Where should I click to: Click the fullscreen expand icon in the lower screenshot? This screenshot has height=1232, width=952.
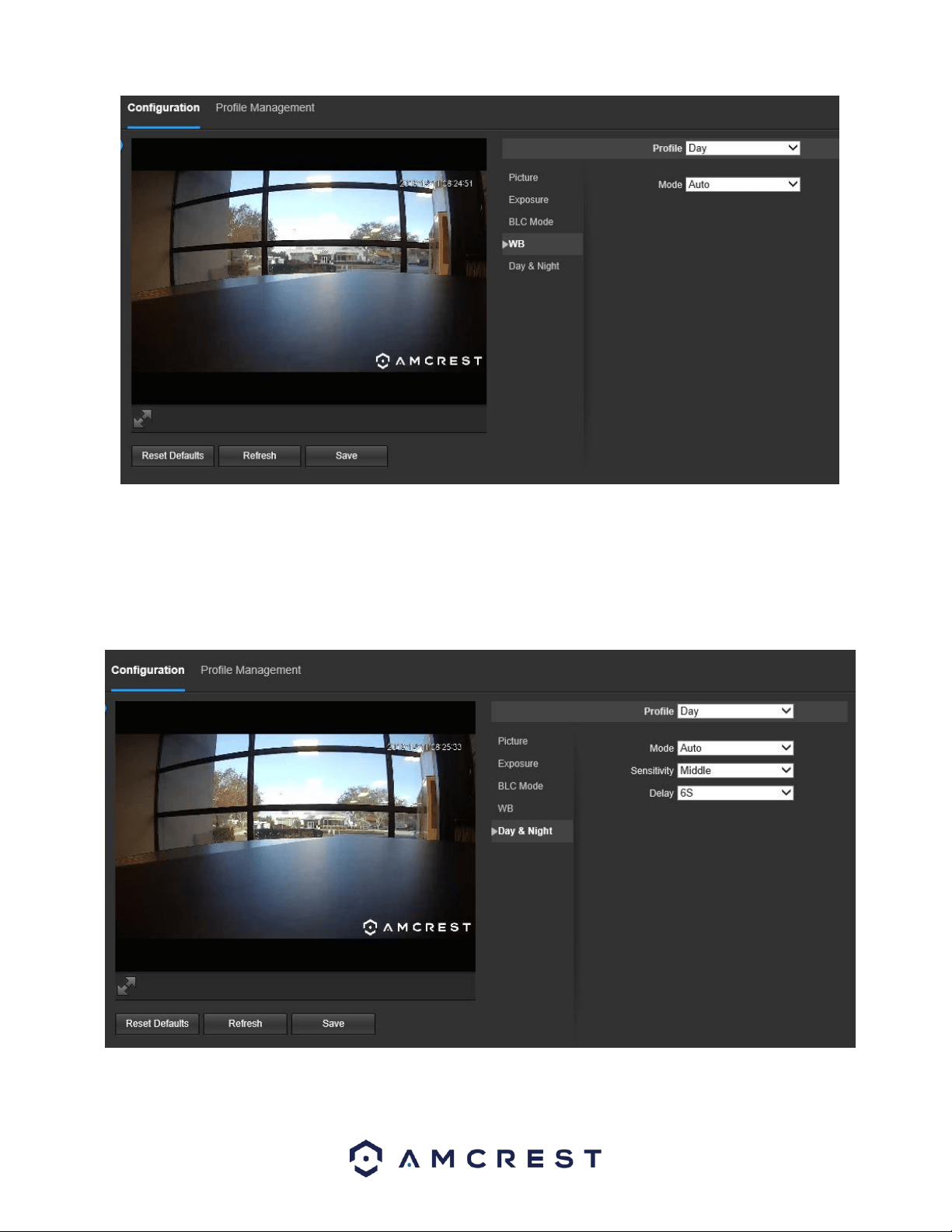126,986
